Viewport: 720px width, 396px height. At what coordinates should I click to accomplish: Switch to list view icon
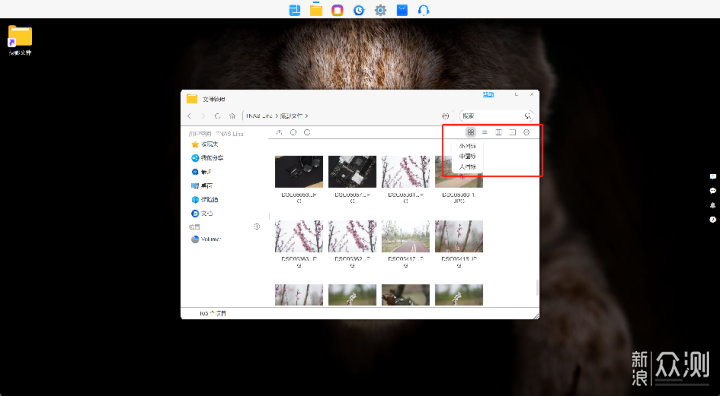click(484, 132)
